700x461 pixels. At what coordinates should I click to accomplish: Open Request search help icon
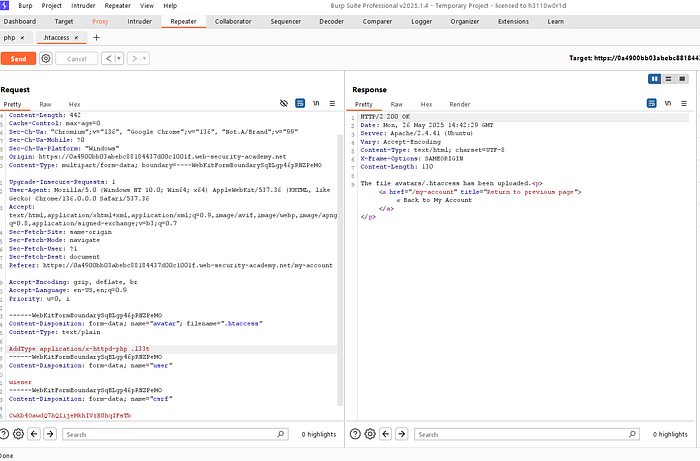pyautogui.click(x=4, y=434)
